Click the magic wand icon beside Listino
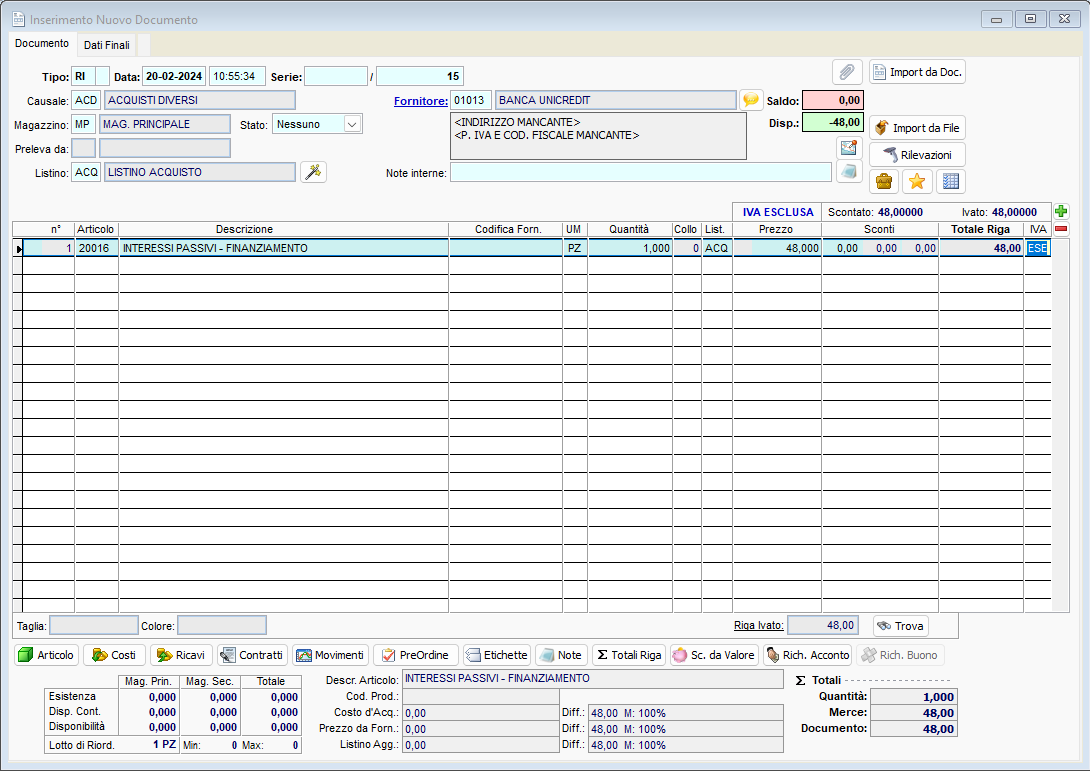Screen dimensions: 1090x771 click(x=313, y=172)
